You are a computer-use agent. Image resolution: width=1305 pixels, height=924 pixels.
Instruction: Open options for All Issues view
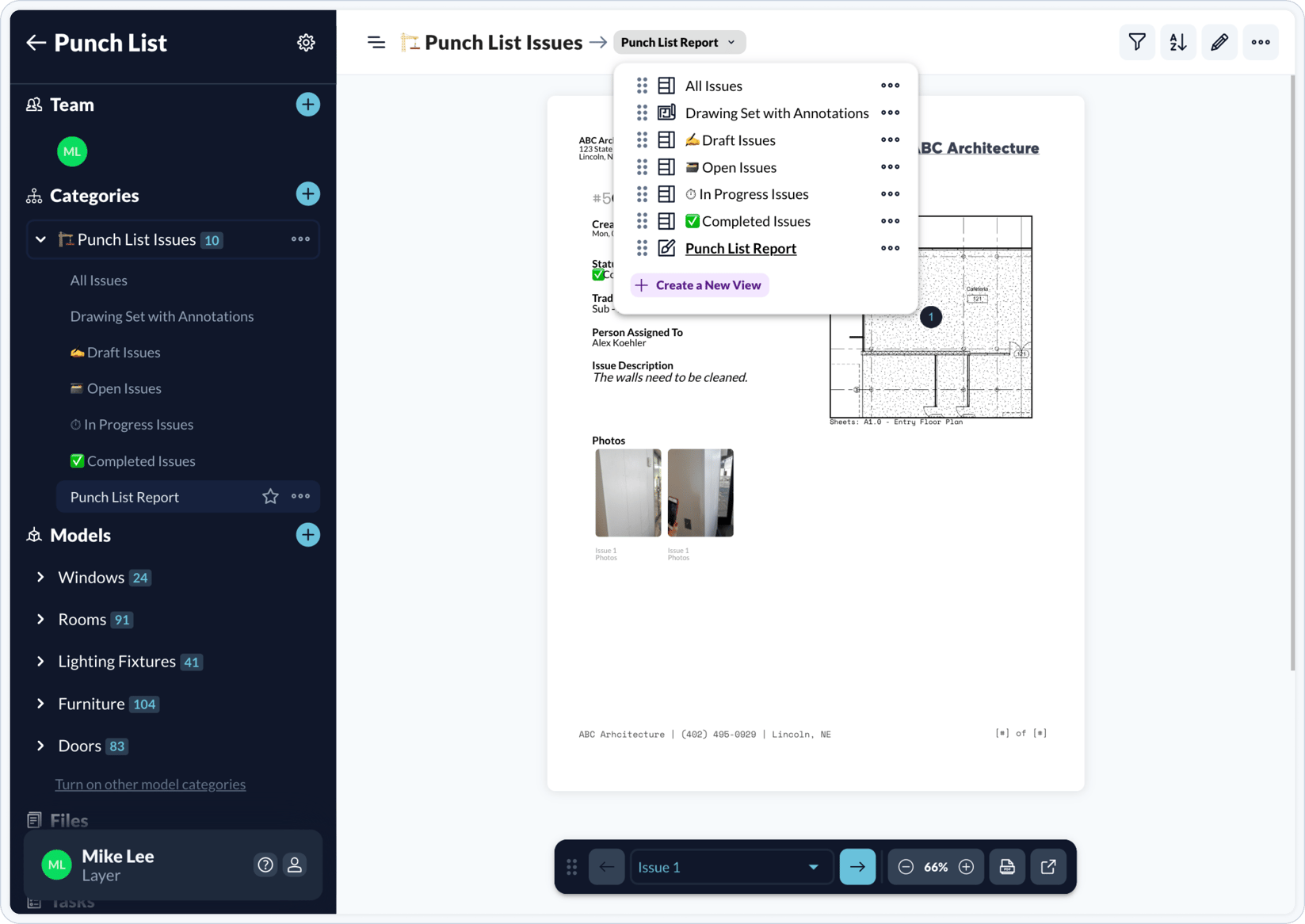point(891,86)
